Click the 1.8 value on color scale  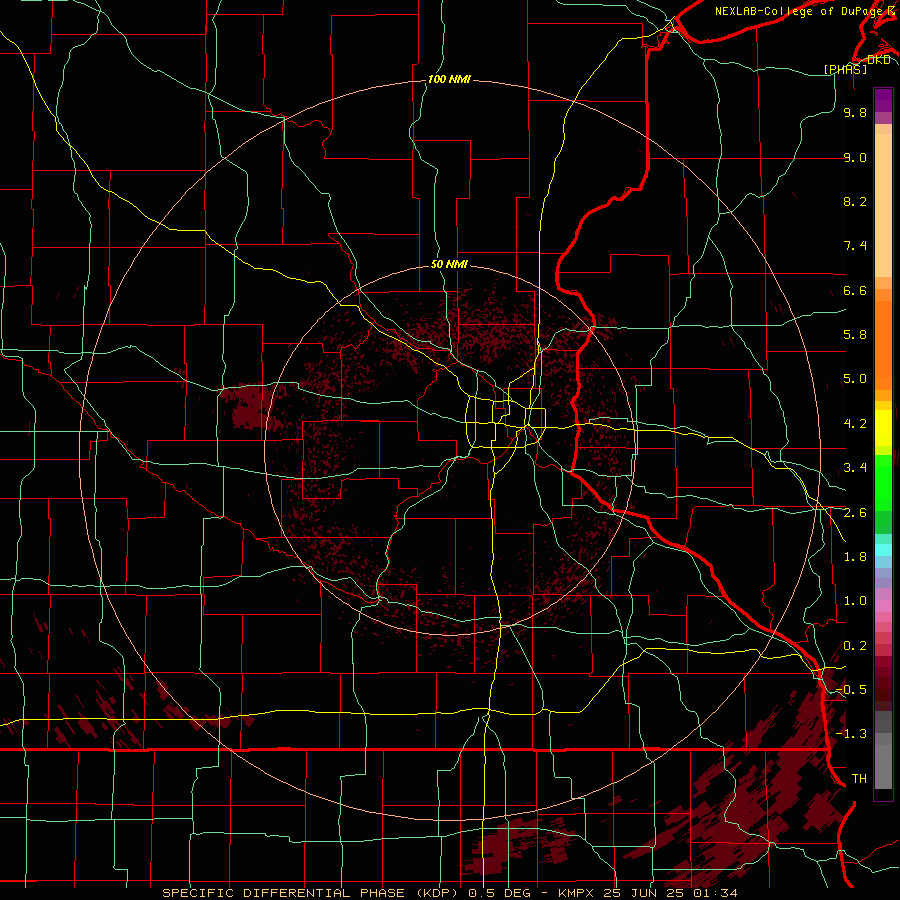click(855, 557)
